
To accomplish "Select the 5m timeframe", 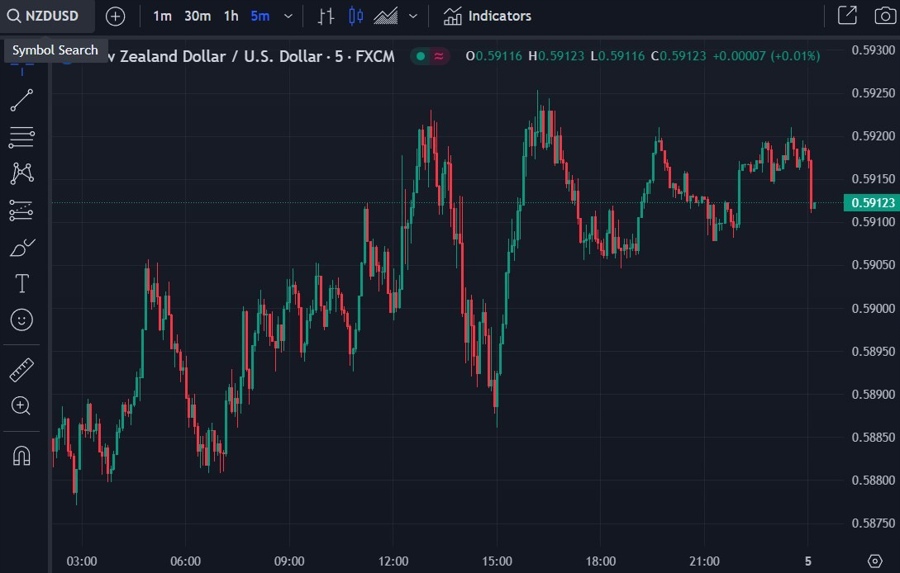I will click(x=260, y=16).
